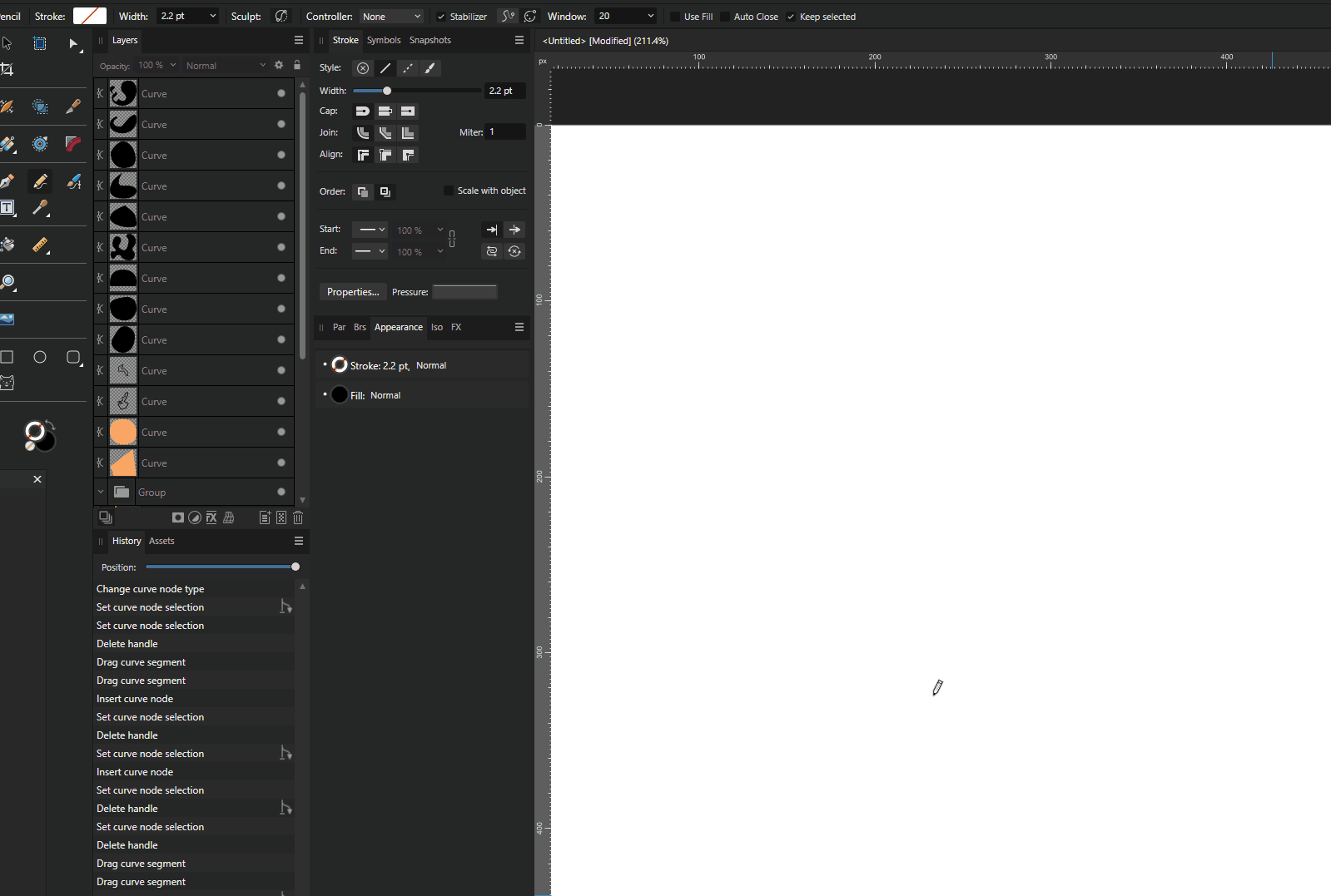Set stroke cap to round cap
This screenshot has height=896, width=1331.
(x=363, y=111)
